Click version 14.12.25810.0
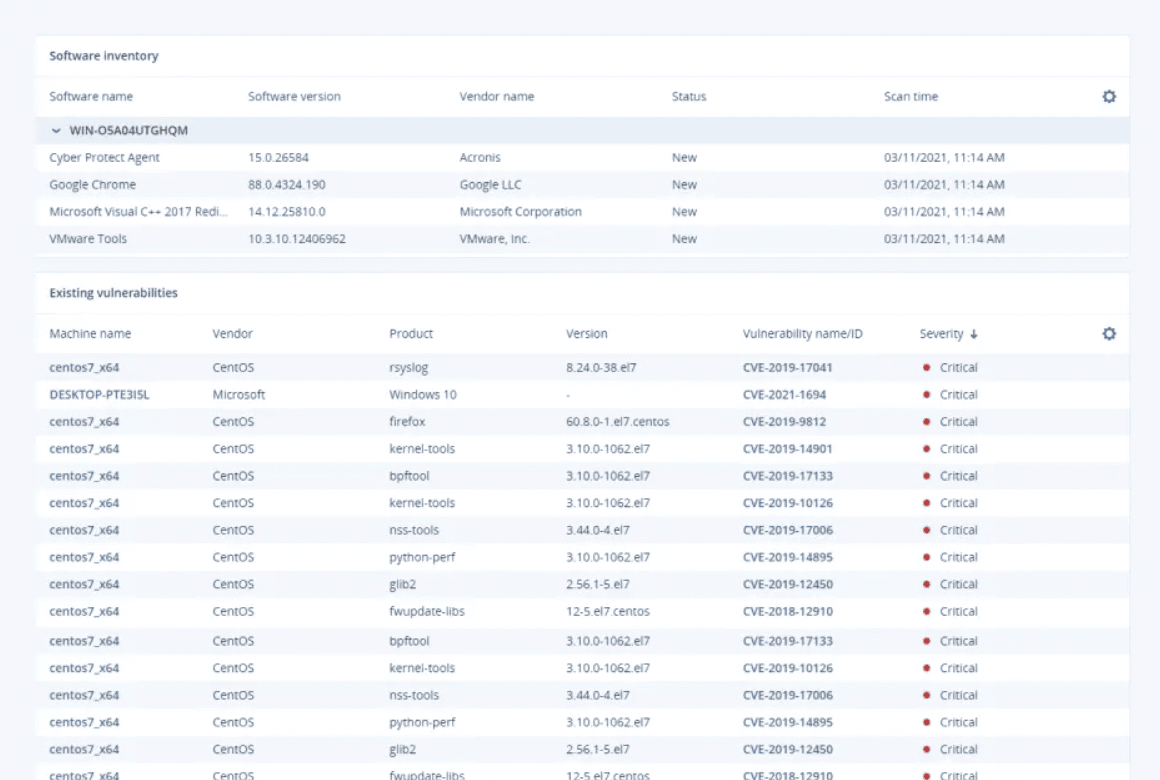The image size is (1160, 780). tap(286, 212)
